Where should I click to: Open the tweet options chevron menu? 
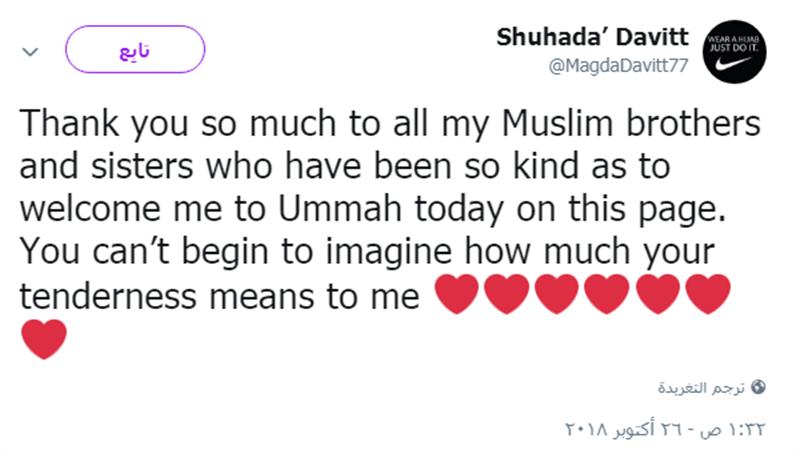coord(30,52)
